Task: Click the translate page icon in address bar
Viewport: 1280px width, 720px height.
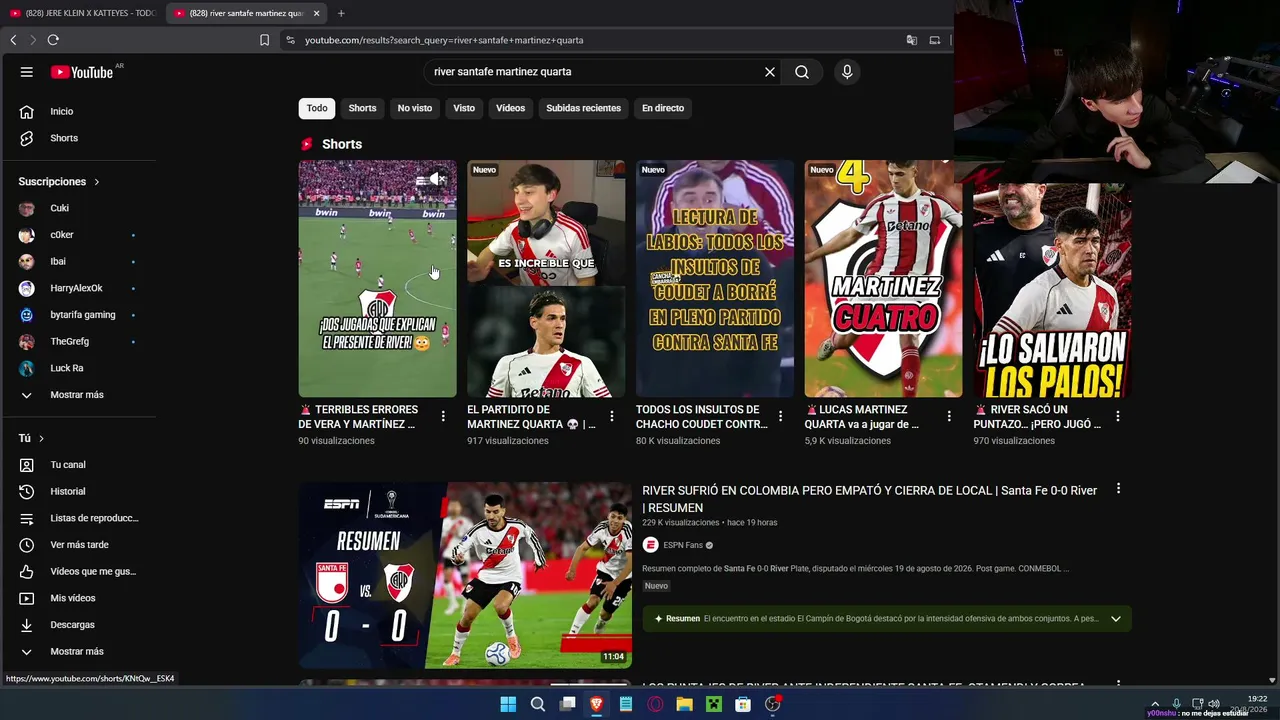Action: pyautogui.click(x=912, y=40)
